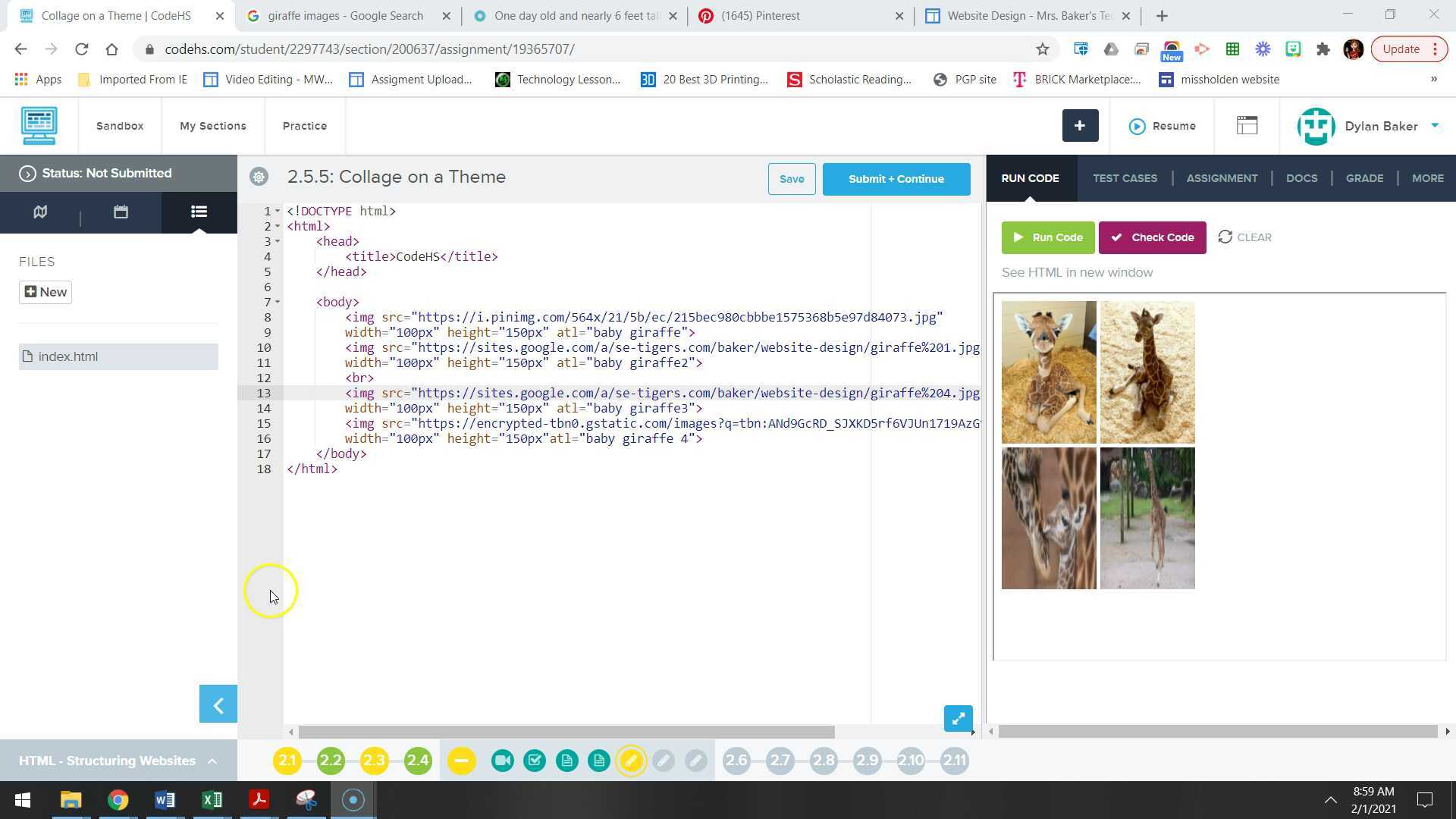Open 'See HTML in new window' link
The width and height of the screenshot is (1456, 819).
(x=1077, y=272)
